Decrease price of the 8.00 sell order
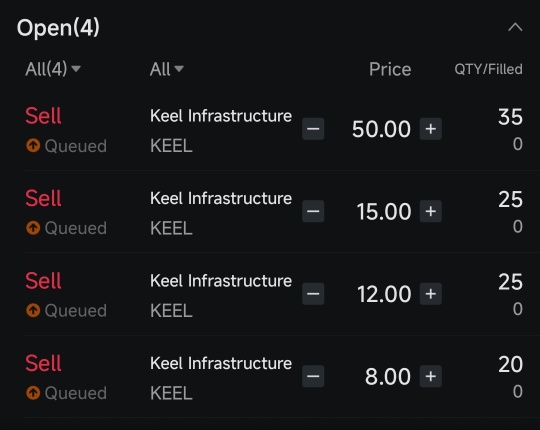The width and height of the screenshot is (540, 430). pos(313,376)
